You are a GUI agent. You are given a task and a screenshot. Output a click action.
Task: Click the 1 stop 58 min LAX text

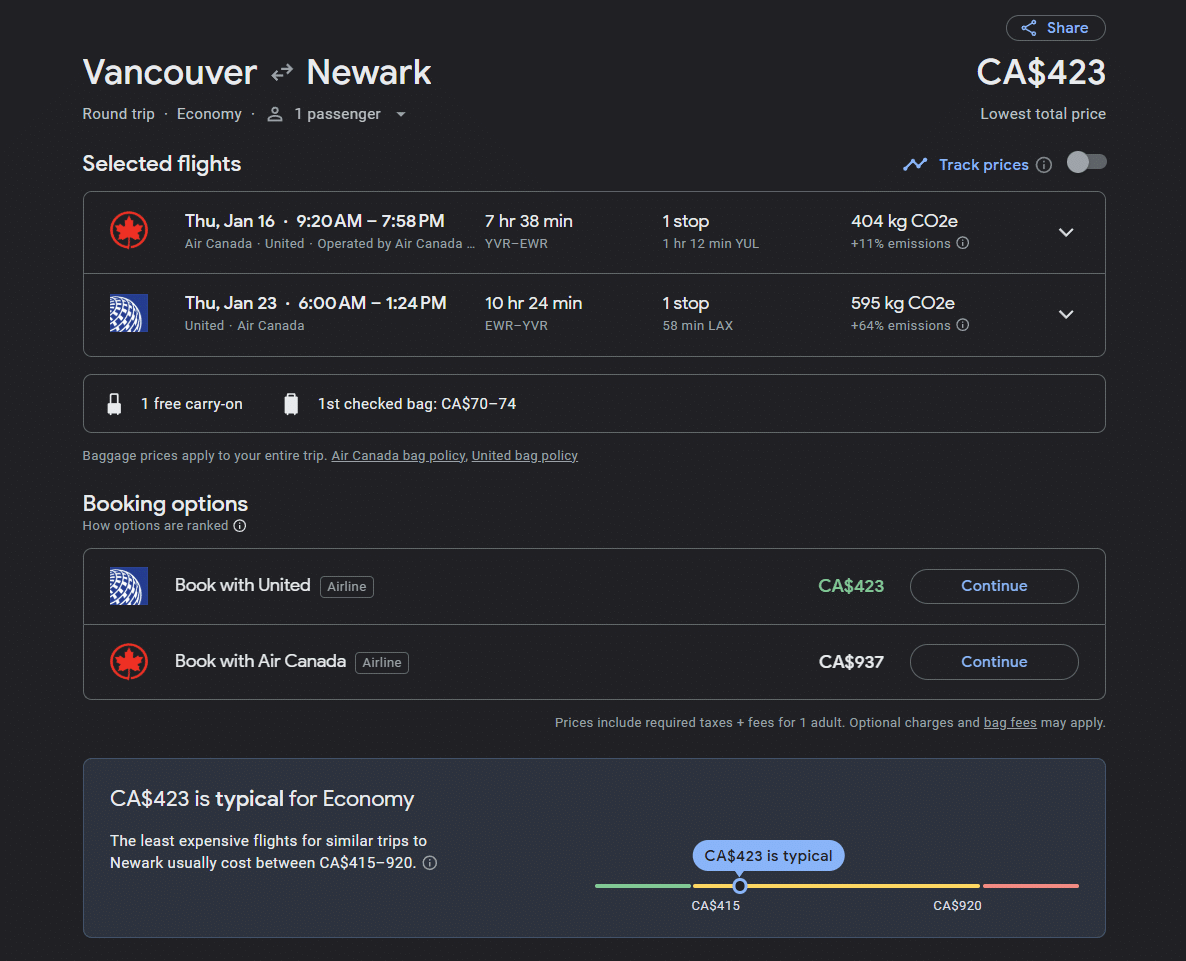point(697,314)
